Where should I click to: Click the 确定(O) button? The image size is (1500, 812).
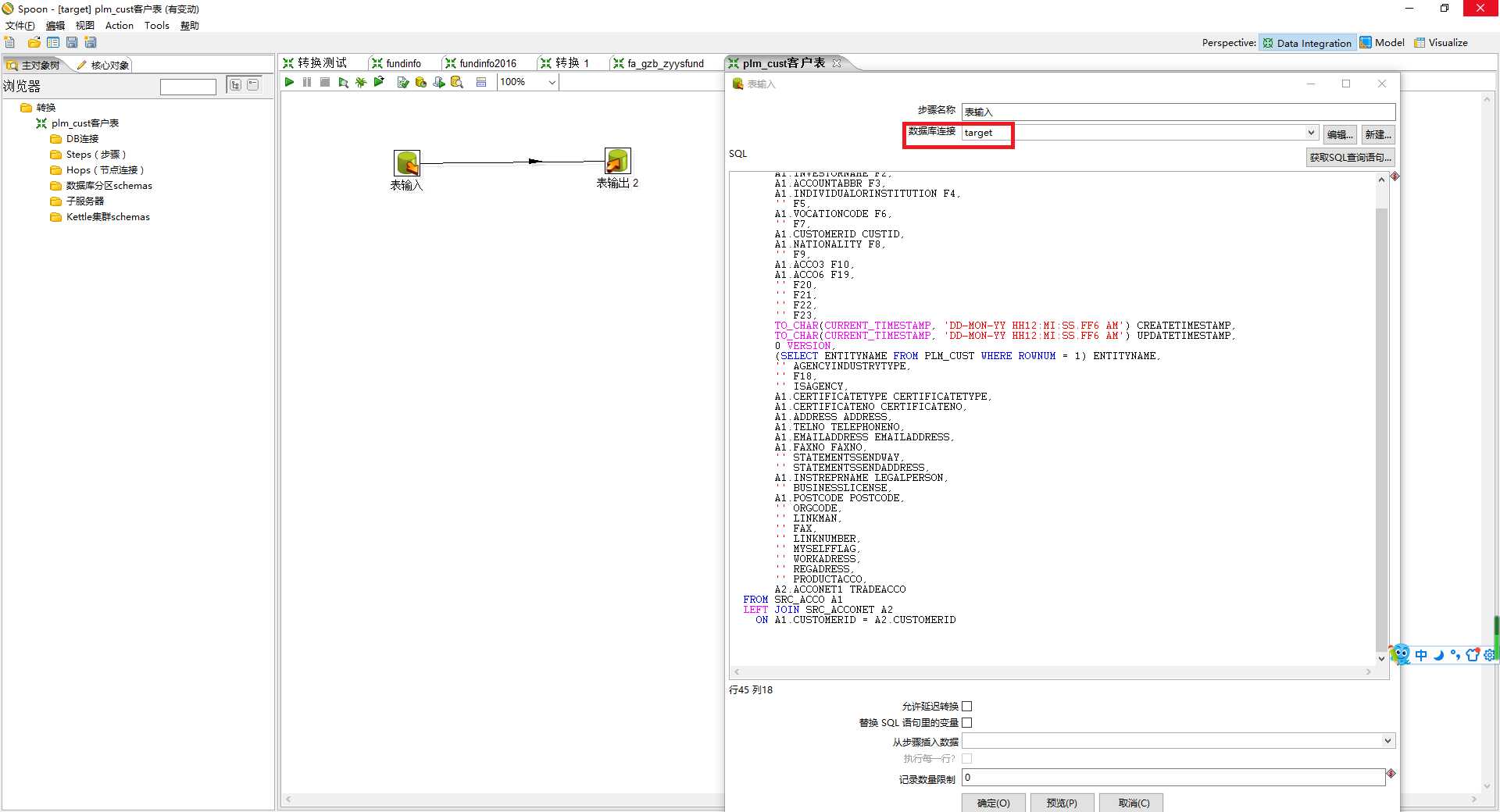pos(993,803)
